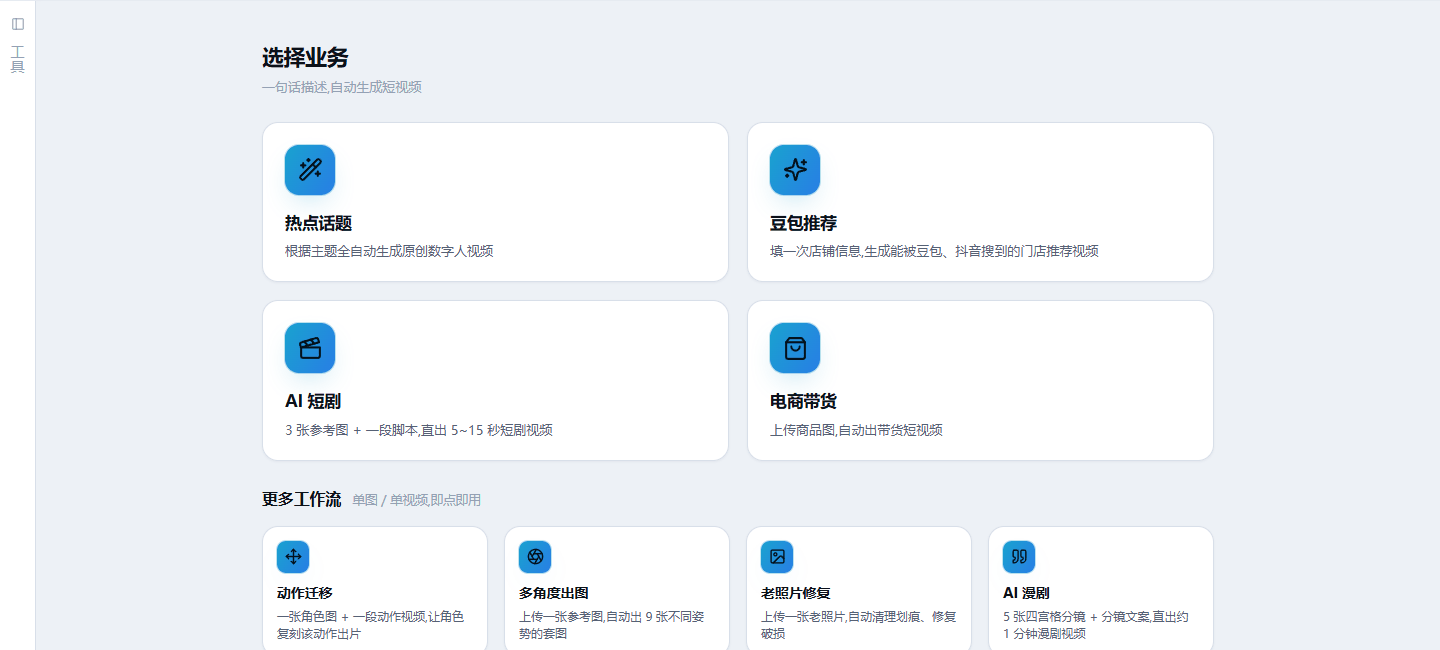Click the description starting with 3 张参考图
This screenshot has height=650, width=1440.
[419, 430]
